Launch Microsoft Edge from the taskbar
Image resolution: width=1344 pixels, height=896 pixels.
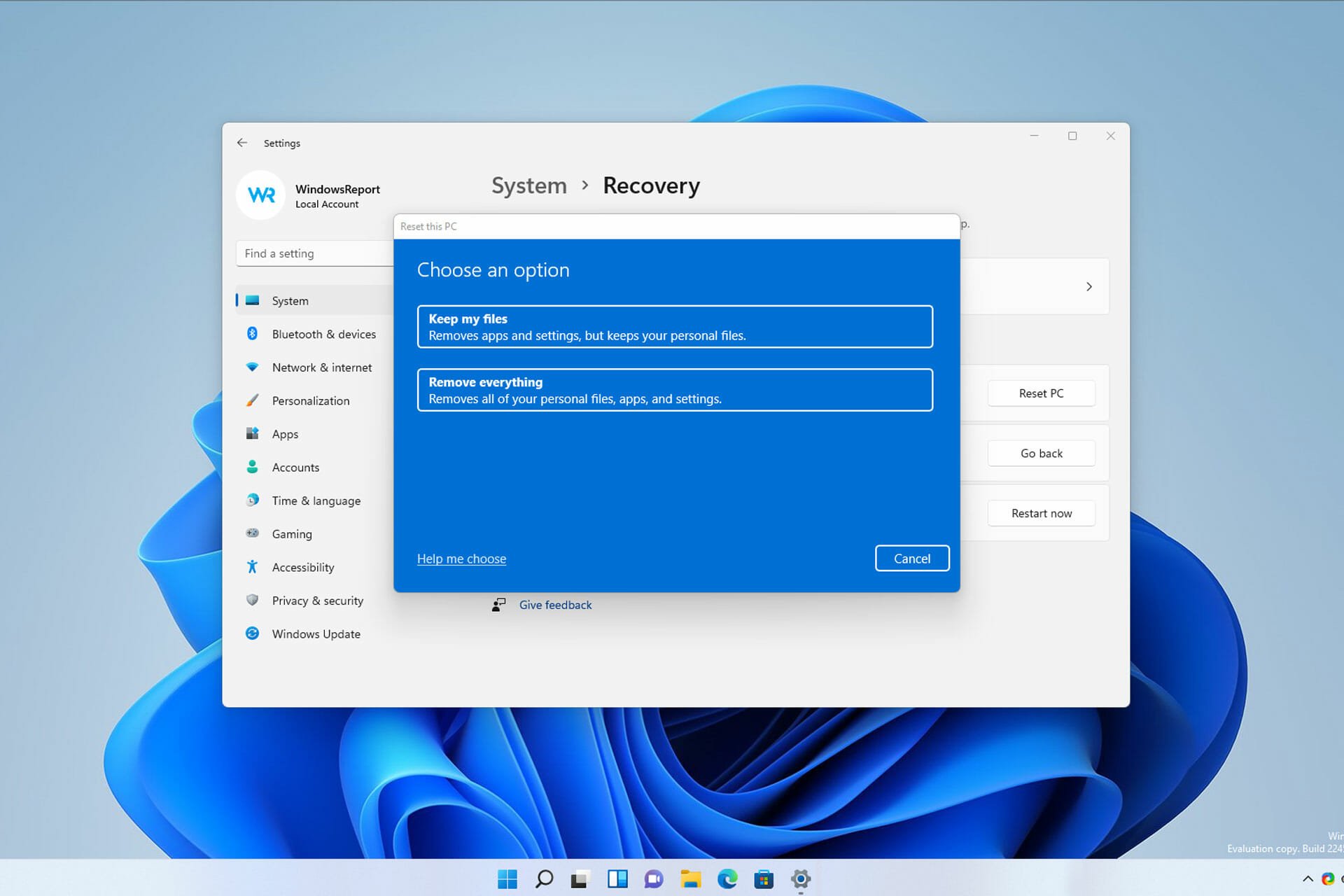(x=728, y=878)
